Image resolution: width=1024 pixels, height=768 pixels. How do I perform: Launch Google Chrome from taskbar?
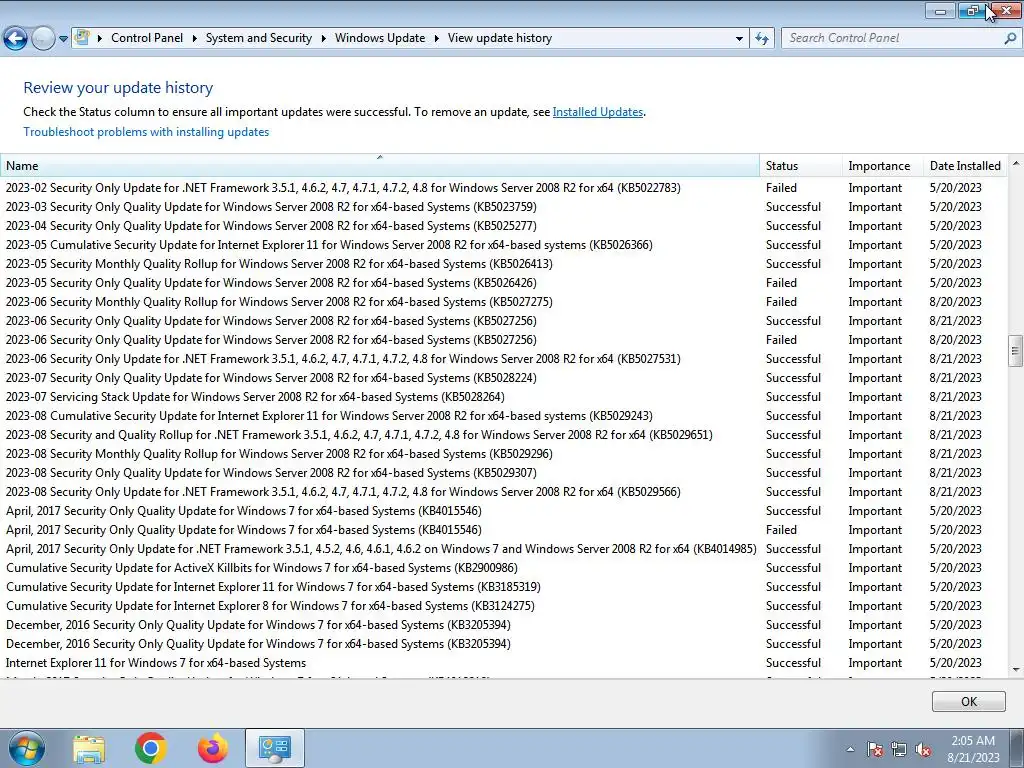coord(151,748)
